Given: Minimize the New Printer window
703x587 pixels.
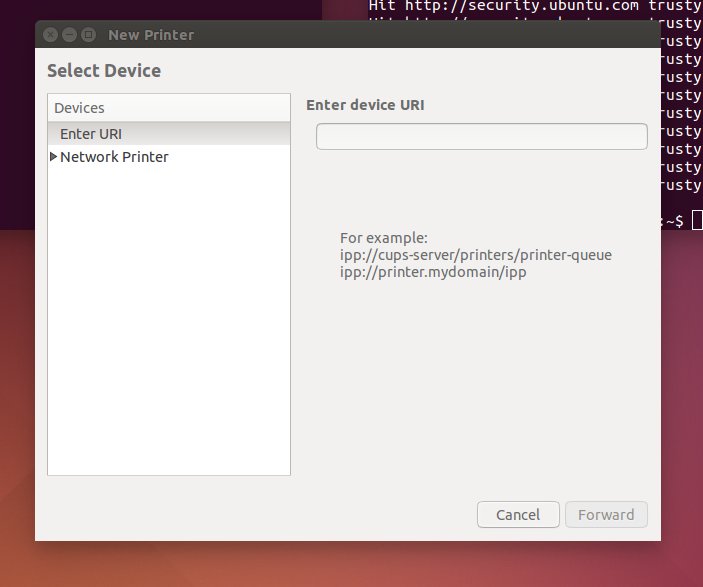Looking at the screenshot, I should point(69,34).
